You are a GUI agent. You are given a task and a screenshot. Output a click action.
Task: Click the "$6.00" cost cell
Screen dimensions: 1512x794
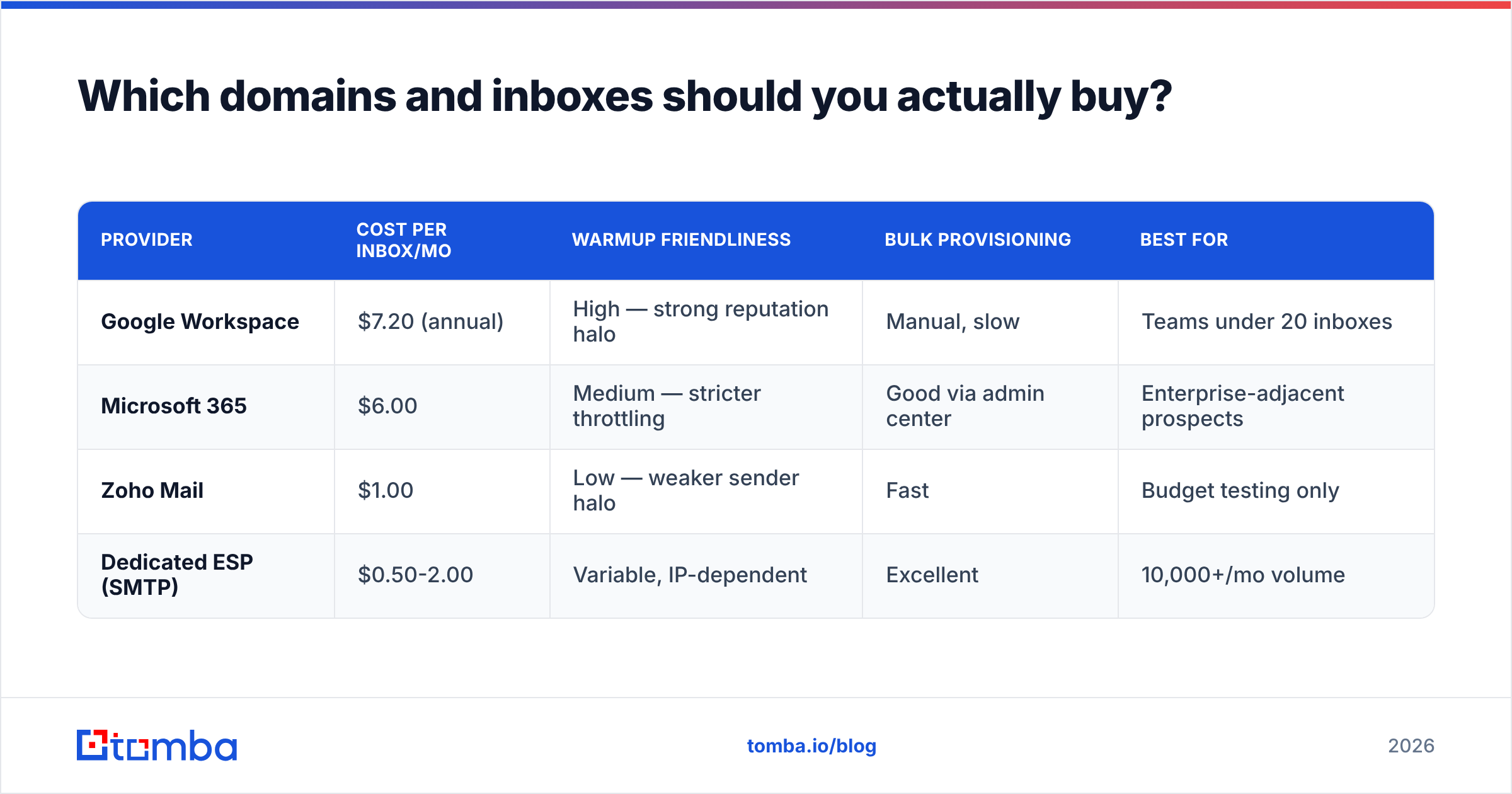pyautogui.click(x=442, y=406)
